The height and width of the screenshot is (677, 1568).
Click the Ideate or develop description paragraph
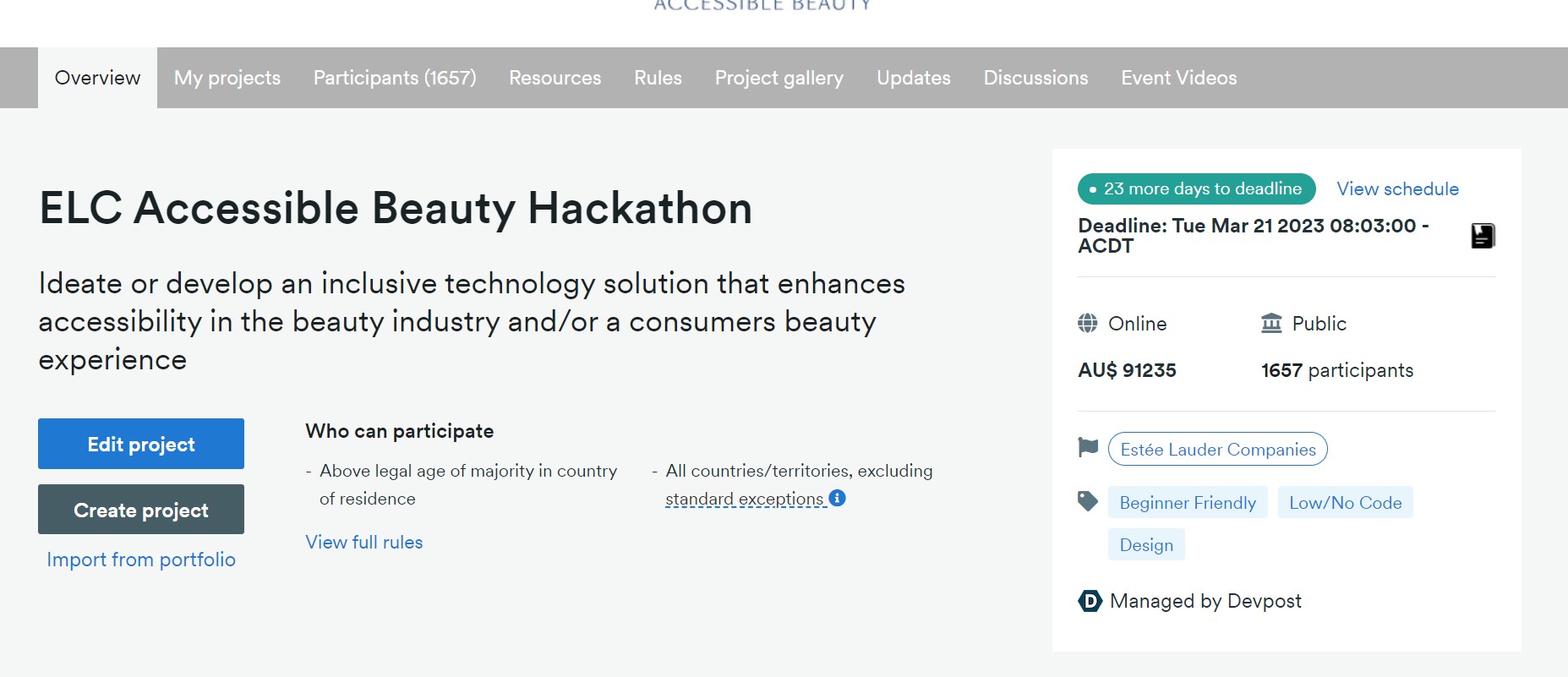click(x=472, y=321)
